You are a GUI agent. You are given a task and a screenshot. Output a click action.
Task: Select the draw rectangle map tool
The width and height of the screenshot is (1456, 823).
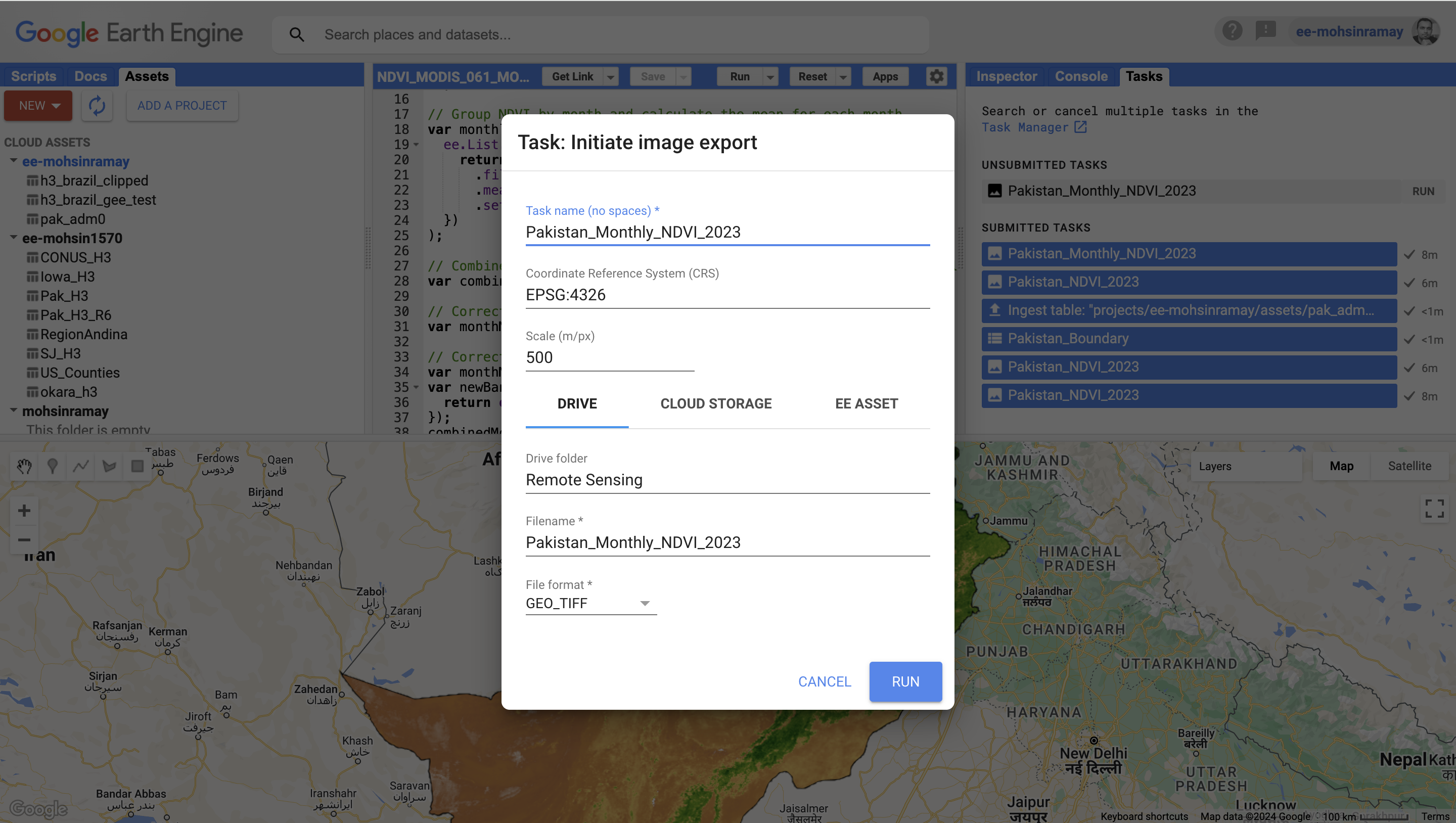pyautogui.click(x=137, y=466)
